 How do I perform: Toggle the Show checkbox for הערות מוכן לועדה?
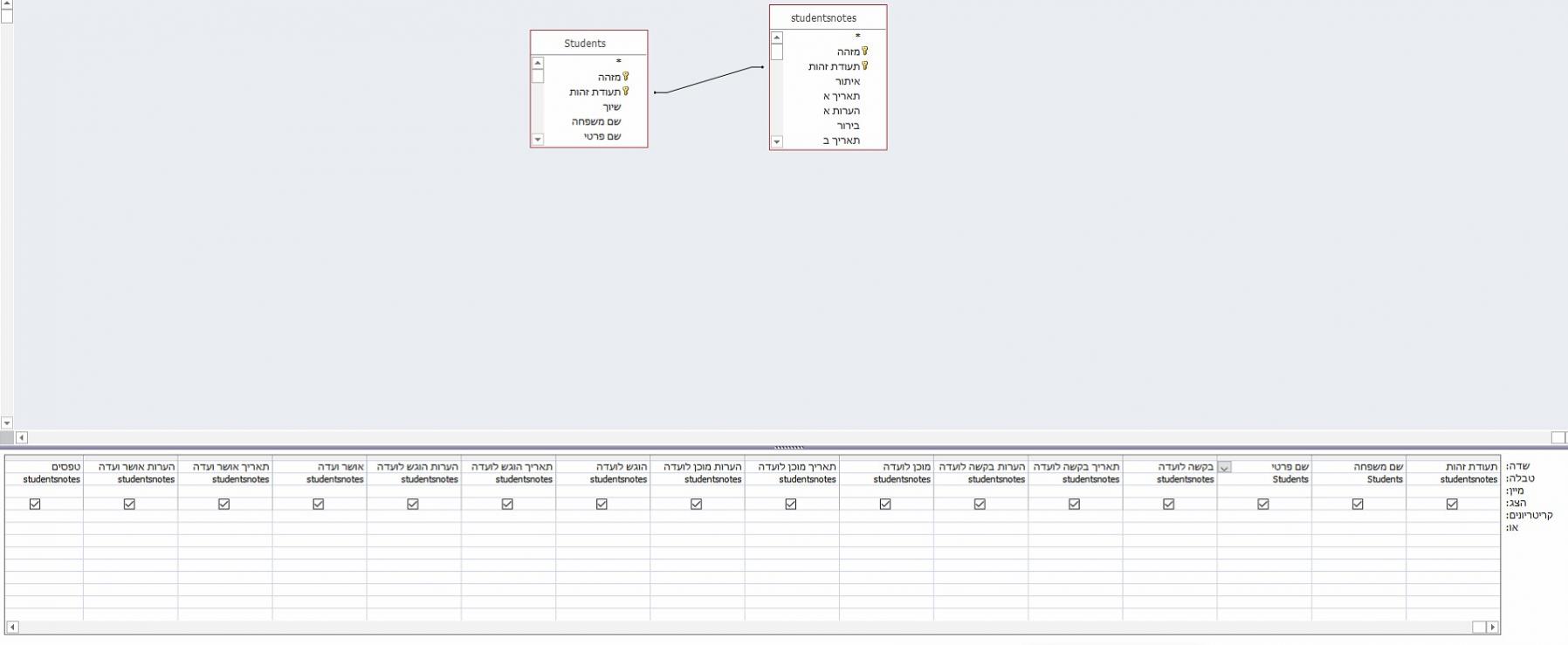coord(696,504)
